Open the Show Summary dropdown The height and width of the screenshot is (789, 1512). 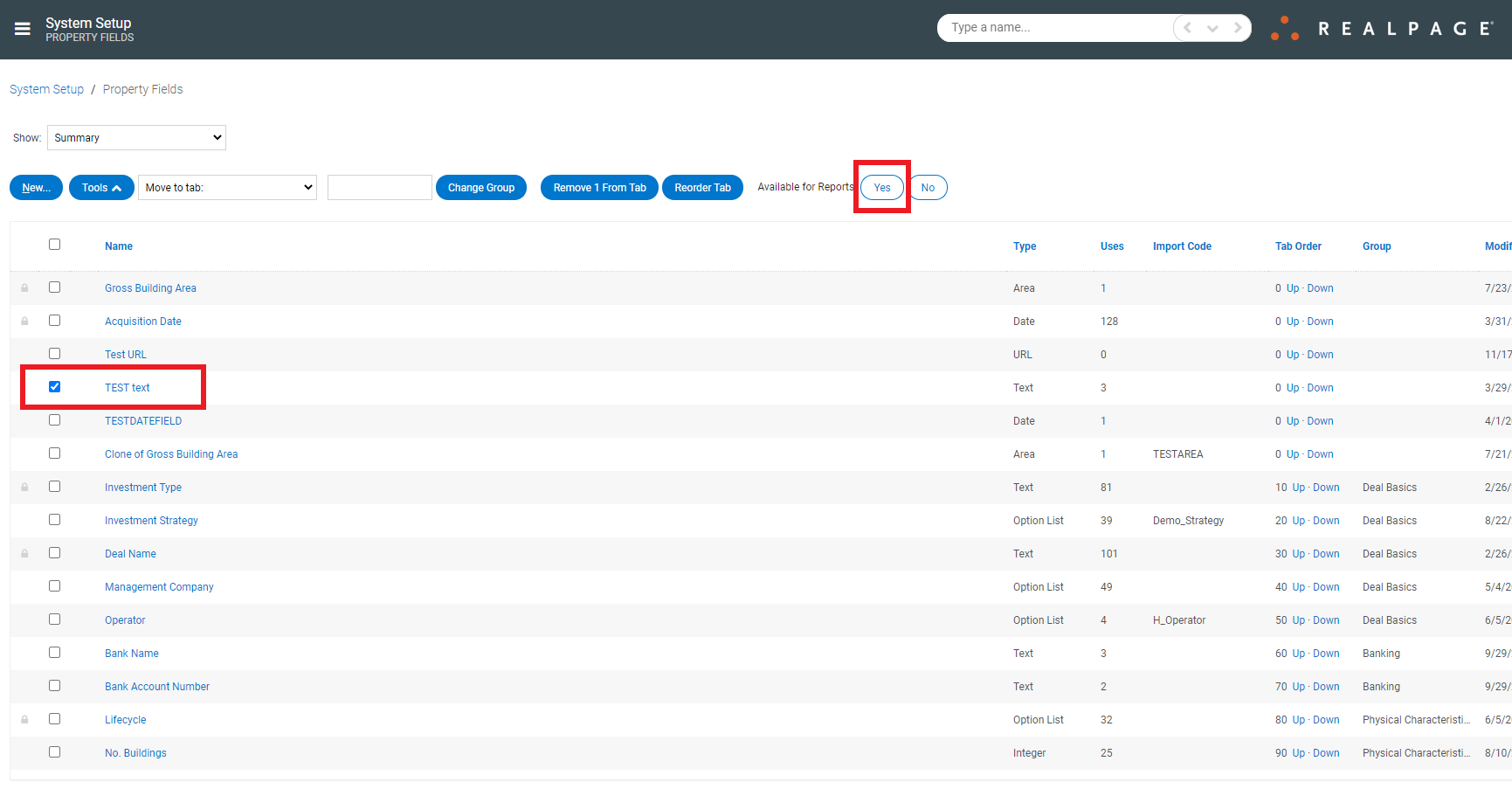click(x=136, y=137)
